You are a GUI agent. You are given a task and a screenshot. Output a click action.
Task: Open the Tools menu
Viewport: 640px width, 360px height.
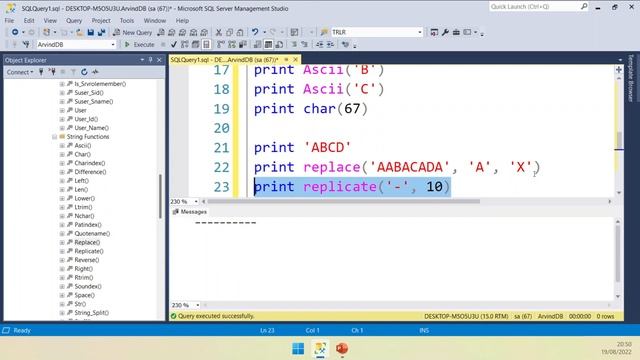[x=127, y=20]
